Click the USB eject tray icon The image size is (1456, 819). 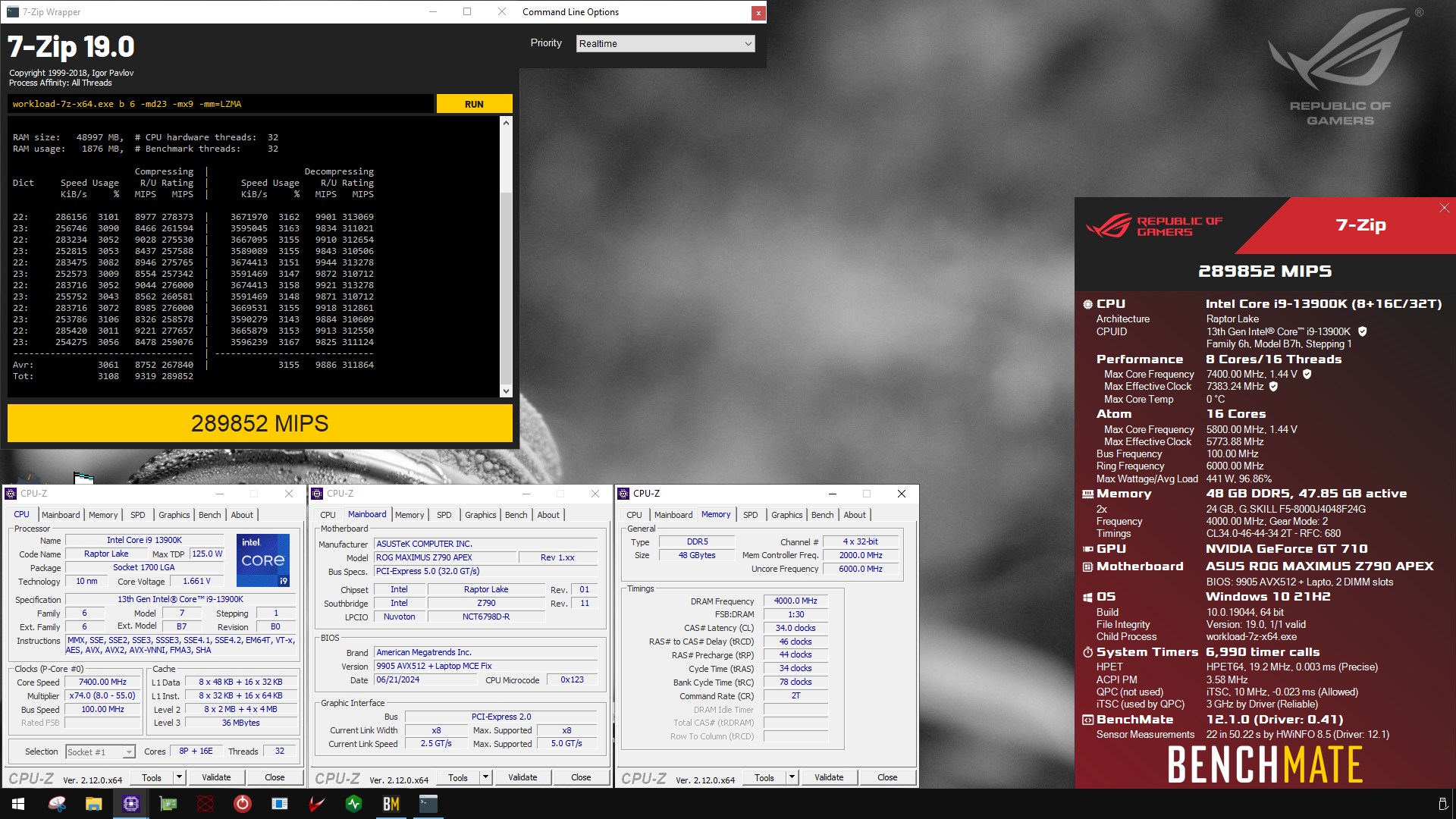pyautogui.click(x=1442, y=804)
